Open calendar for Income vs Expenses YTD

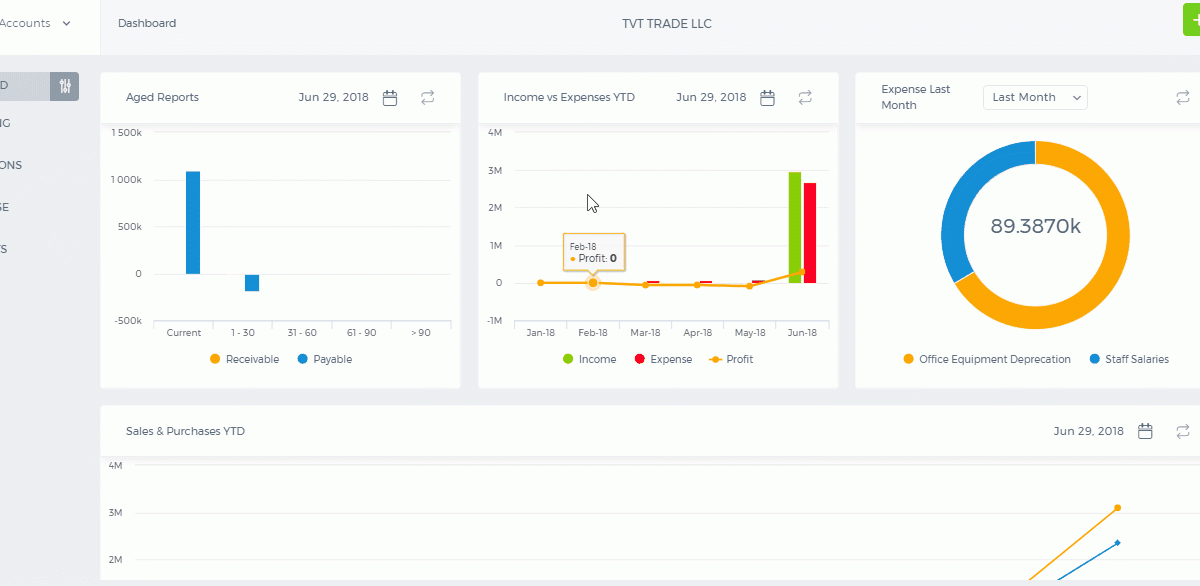coord(767,98)
